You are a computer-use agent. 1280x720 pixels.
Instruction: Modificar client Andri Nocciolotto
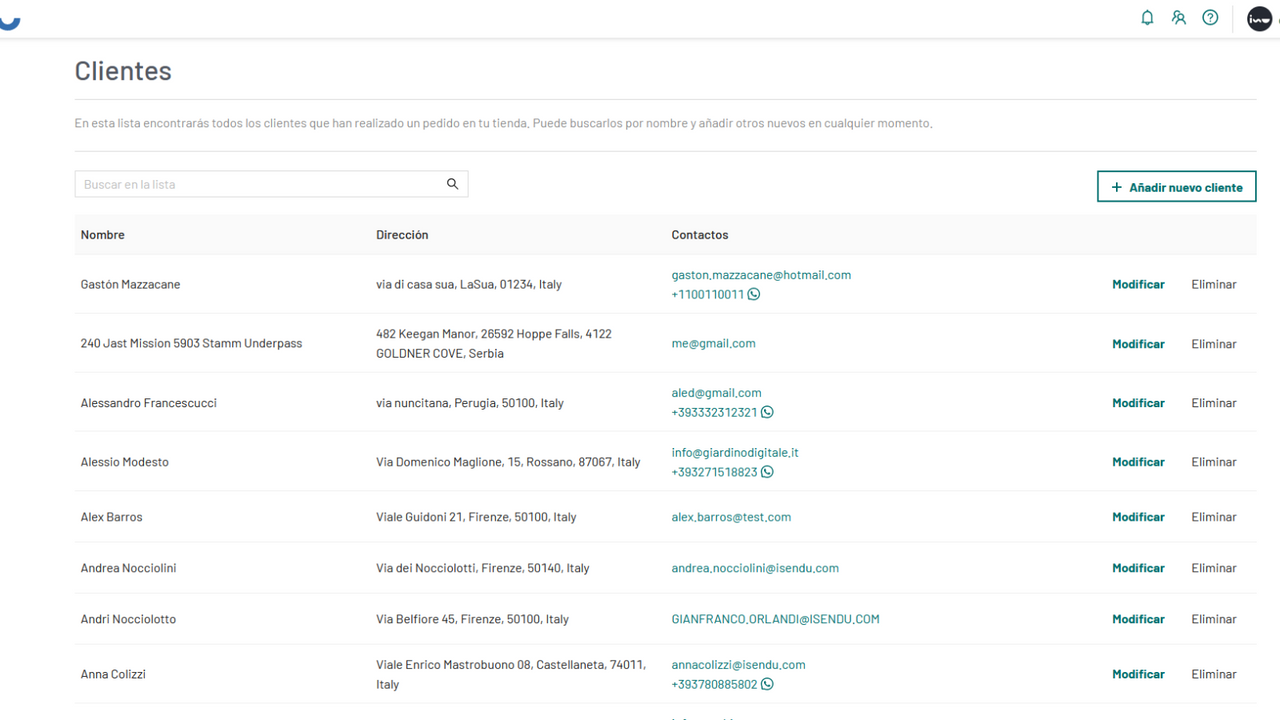[x=1138, y=619]
